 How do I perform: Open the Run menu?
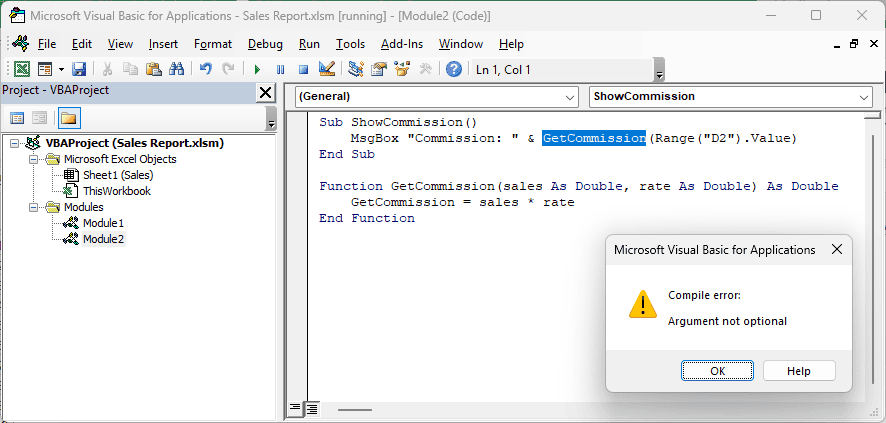point(309,44)
